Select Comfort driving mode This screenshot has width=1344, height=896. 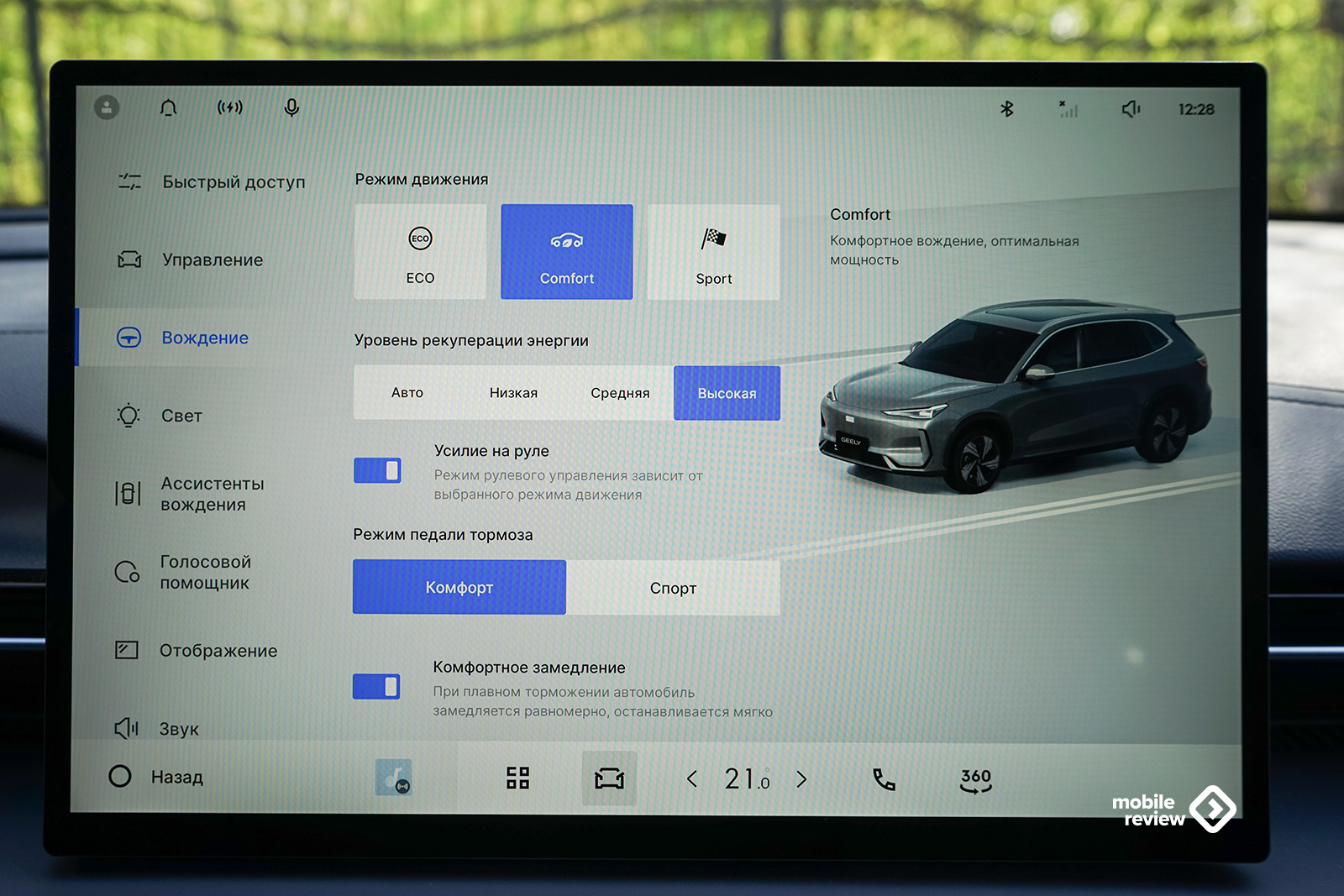tap(567, 252)
